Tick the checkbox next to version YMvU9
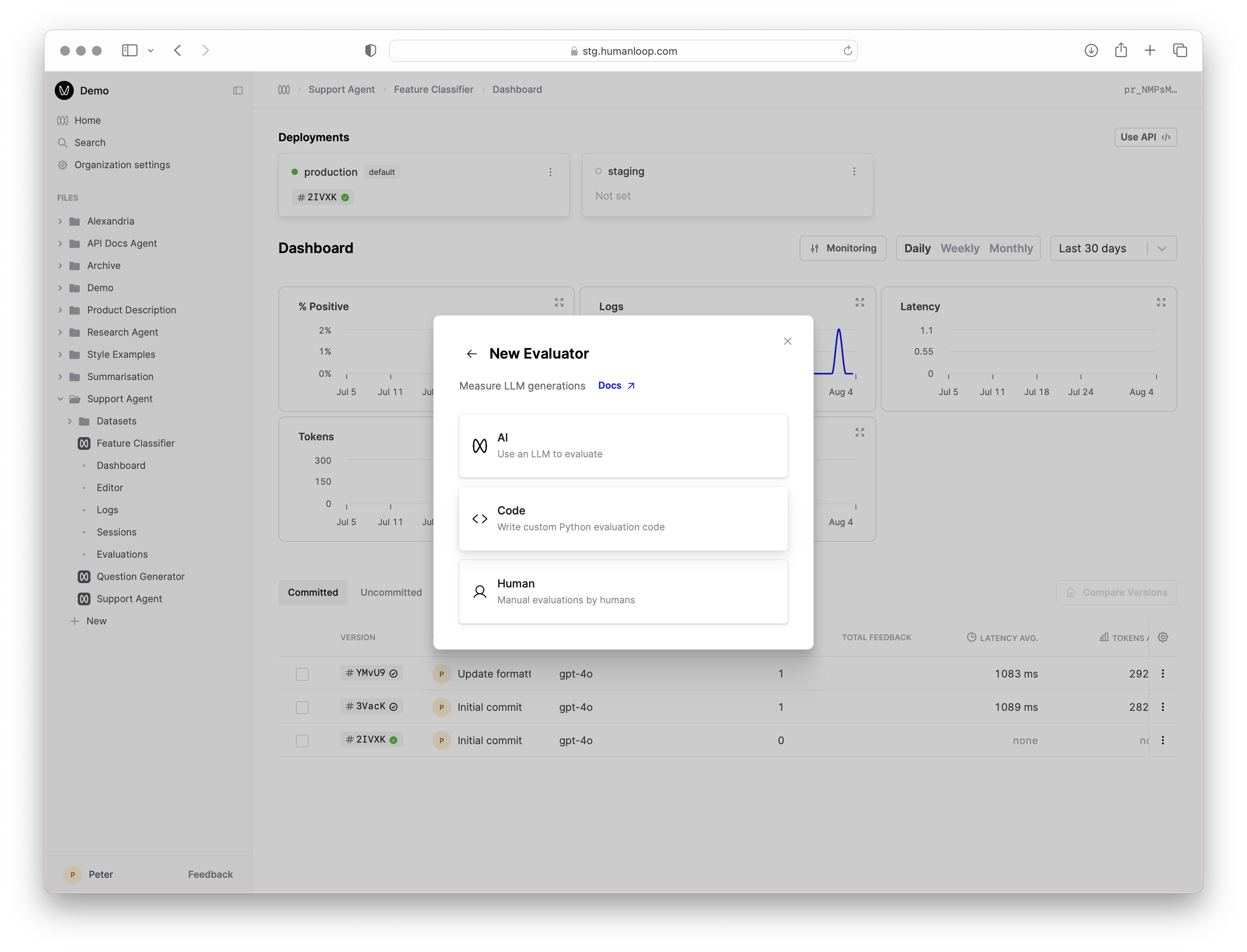Image resolution: width=1247 pixels, height=952 pixels. (302, 674)
